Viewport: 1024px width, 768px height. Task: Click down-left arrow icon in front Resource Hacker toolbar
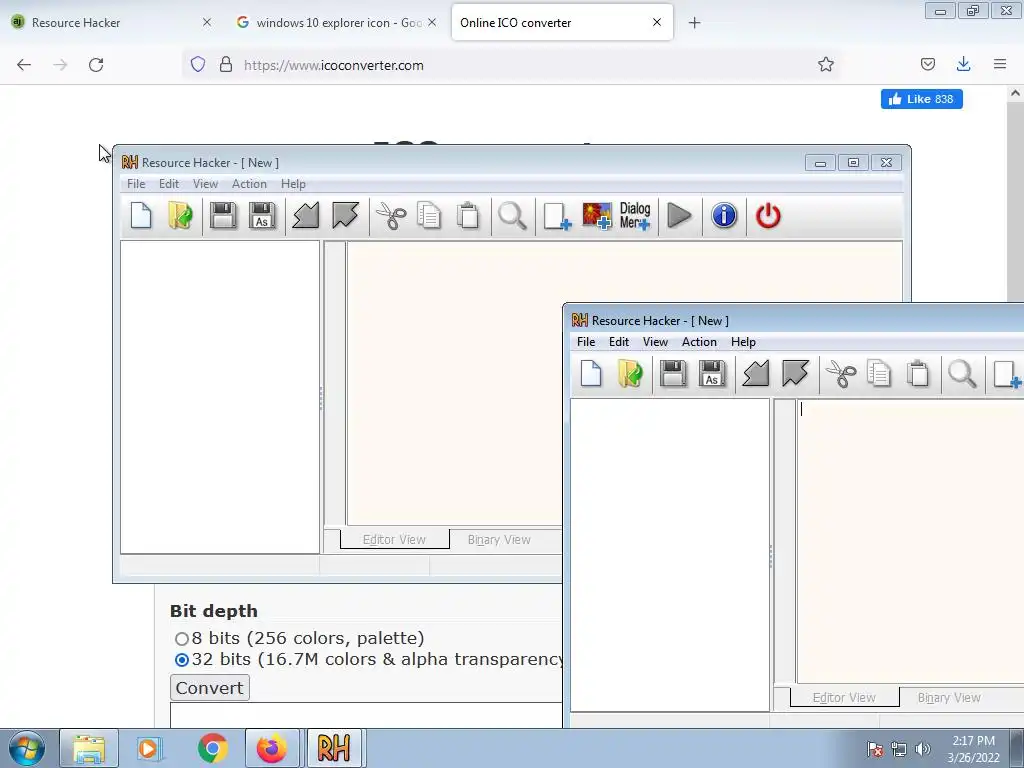(x=756, y=374)
